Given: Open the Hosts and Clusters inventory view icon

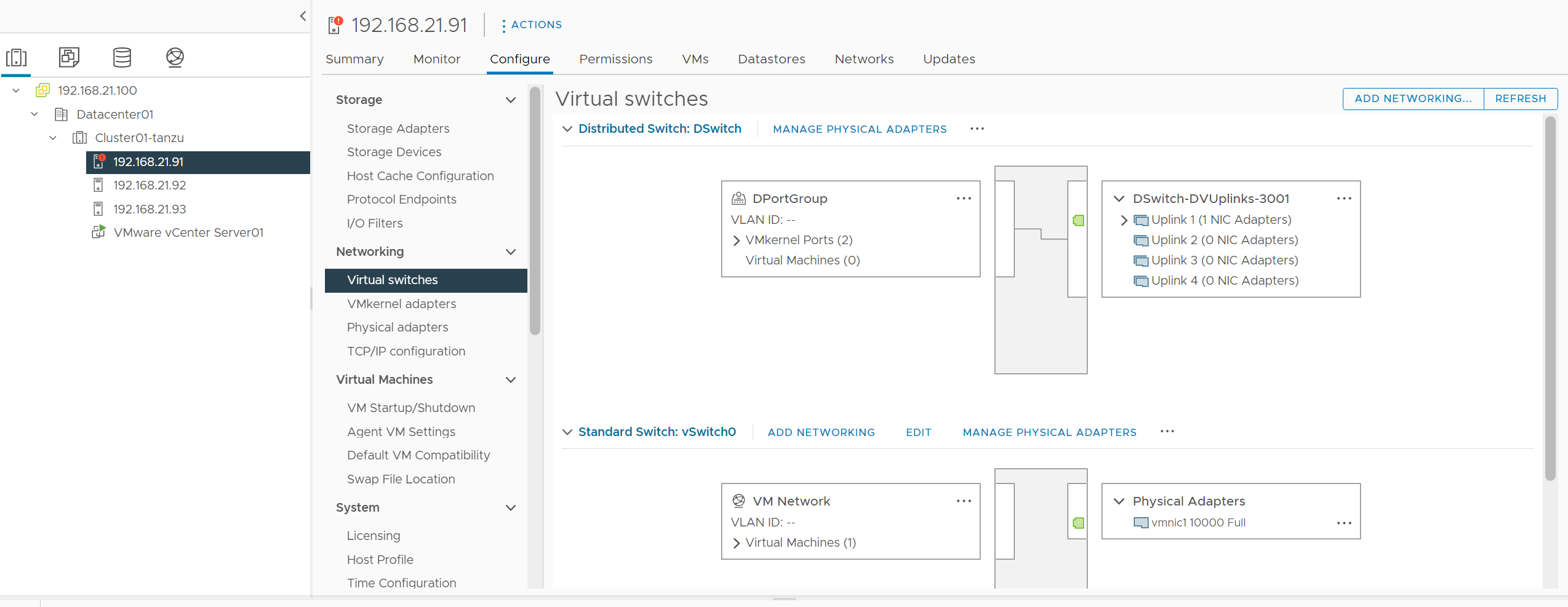Looking at the screenshot, I should (x=16, y=58).
